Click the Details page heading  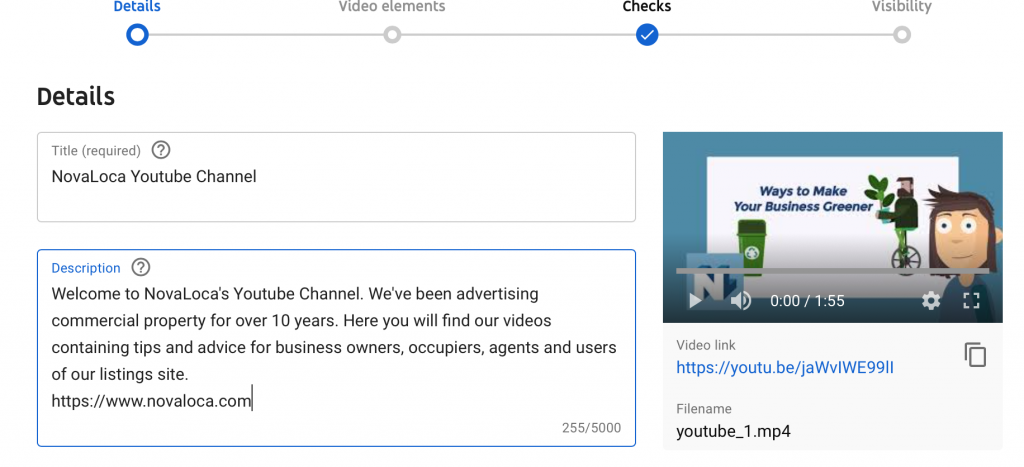click(76, 97)
